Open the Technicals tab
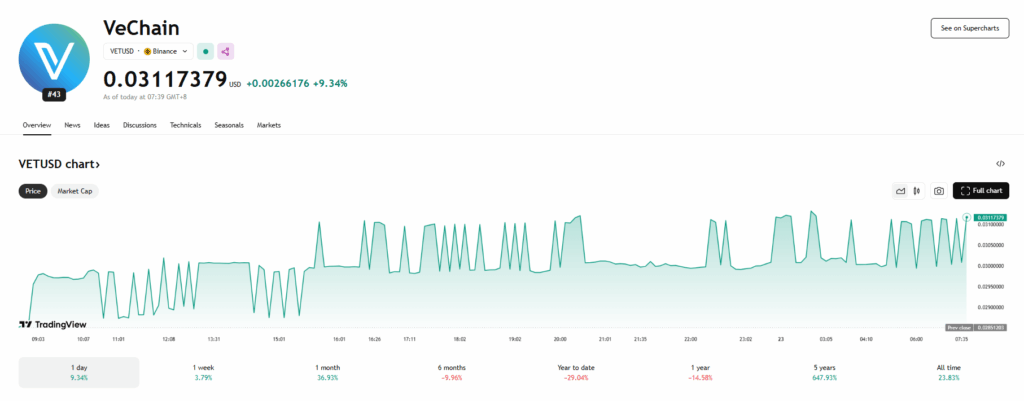The height and width of the screenshot is (401, 1024). (x=185, y=125)
